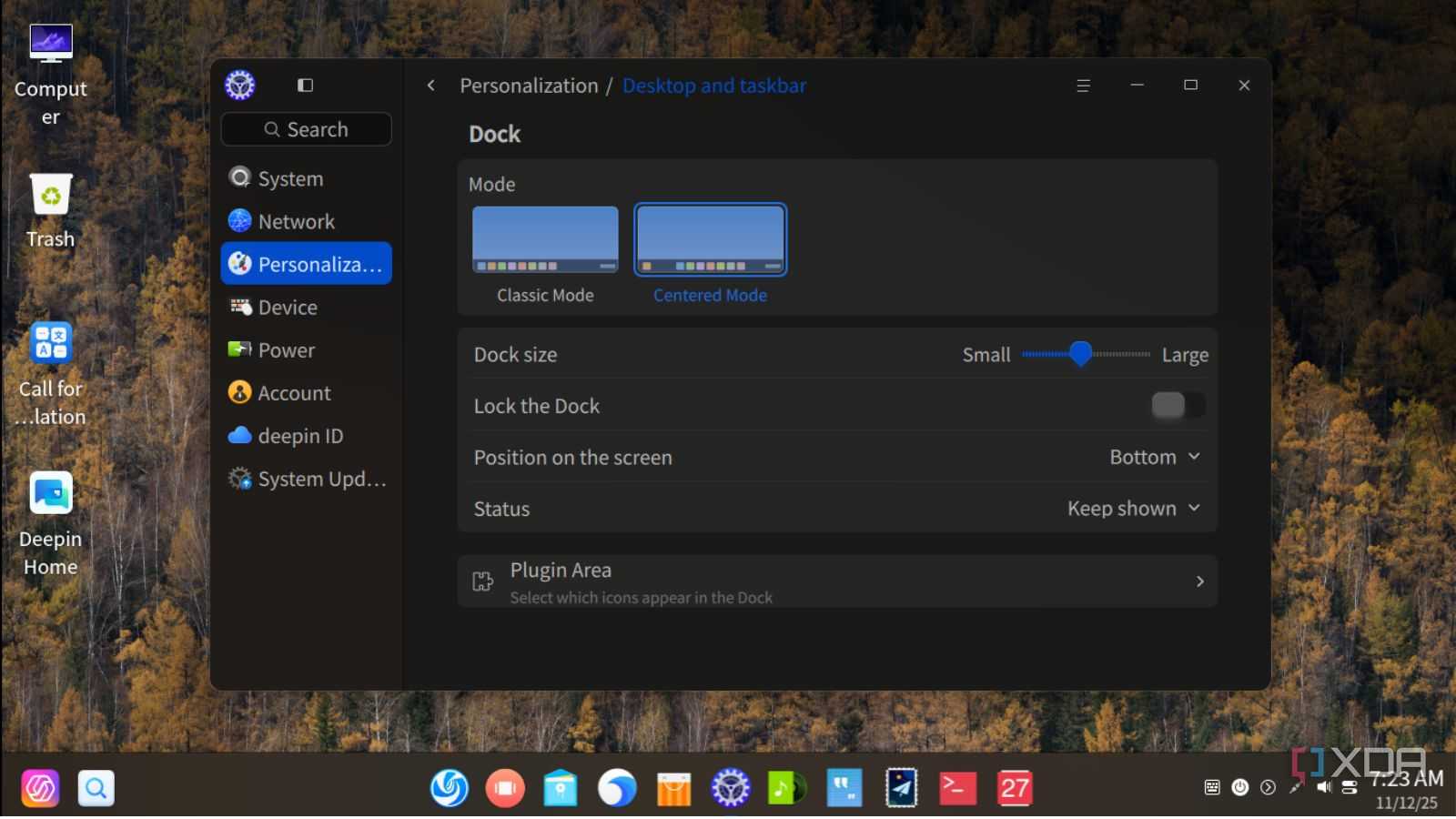This screenshot has height=819, width=1456.
Task: Open the Calendar 27 icon
Action: [x=1015, y=788]
